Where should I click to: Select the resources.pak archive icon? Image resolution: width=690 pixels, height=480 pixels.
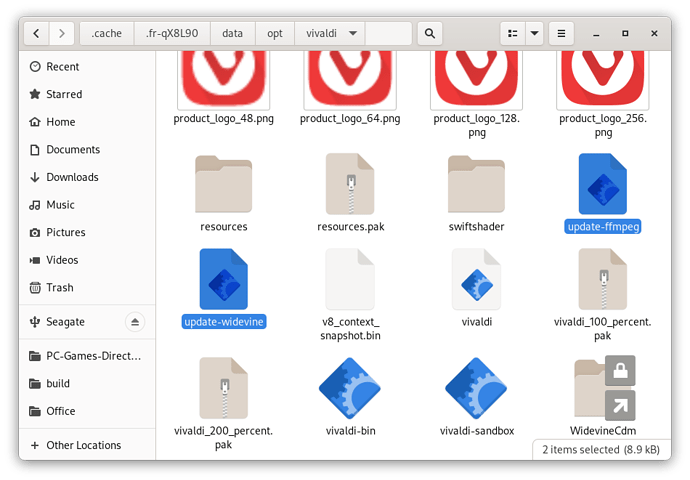coord(350,184)
